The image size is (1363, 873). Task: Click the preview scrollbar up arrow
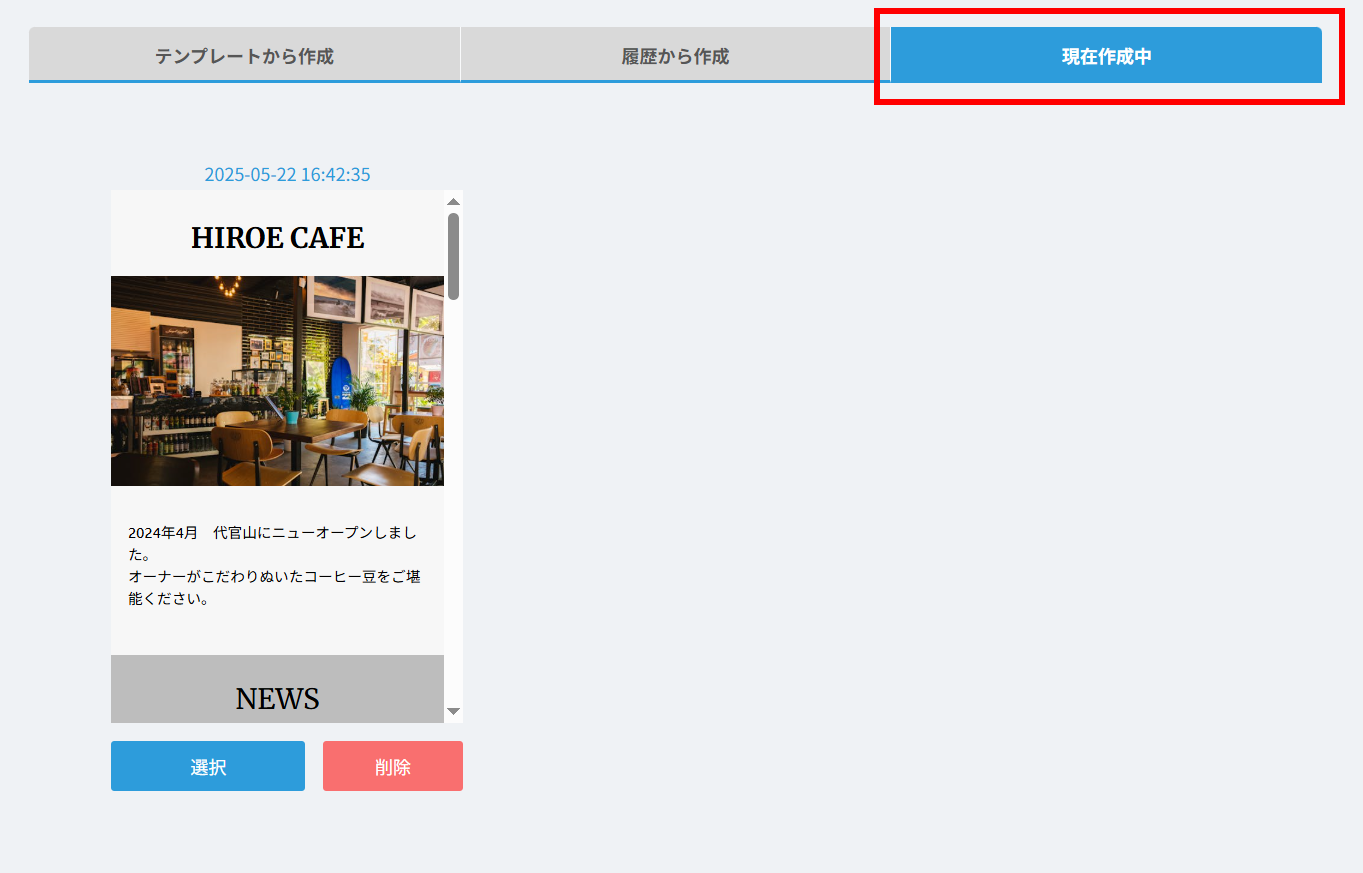pos(453,201)
